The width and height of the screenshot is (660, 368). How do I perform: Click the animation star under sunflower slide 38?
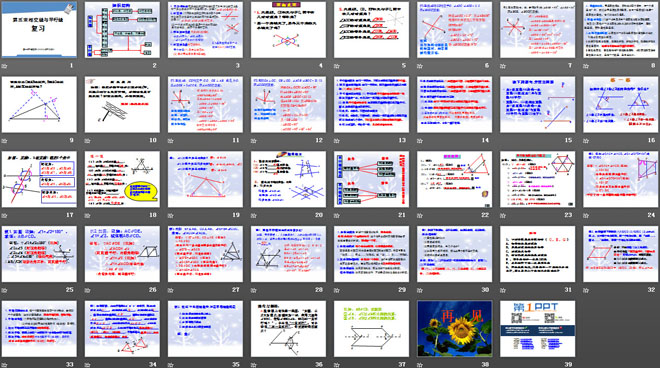pos(420,365)
